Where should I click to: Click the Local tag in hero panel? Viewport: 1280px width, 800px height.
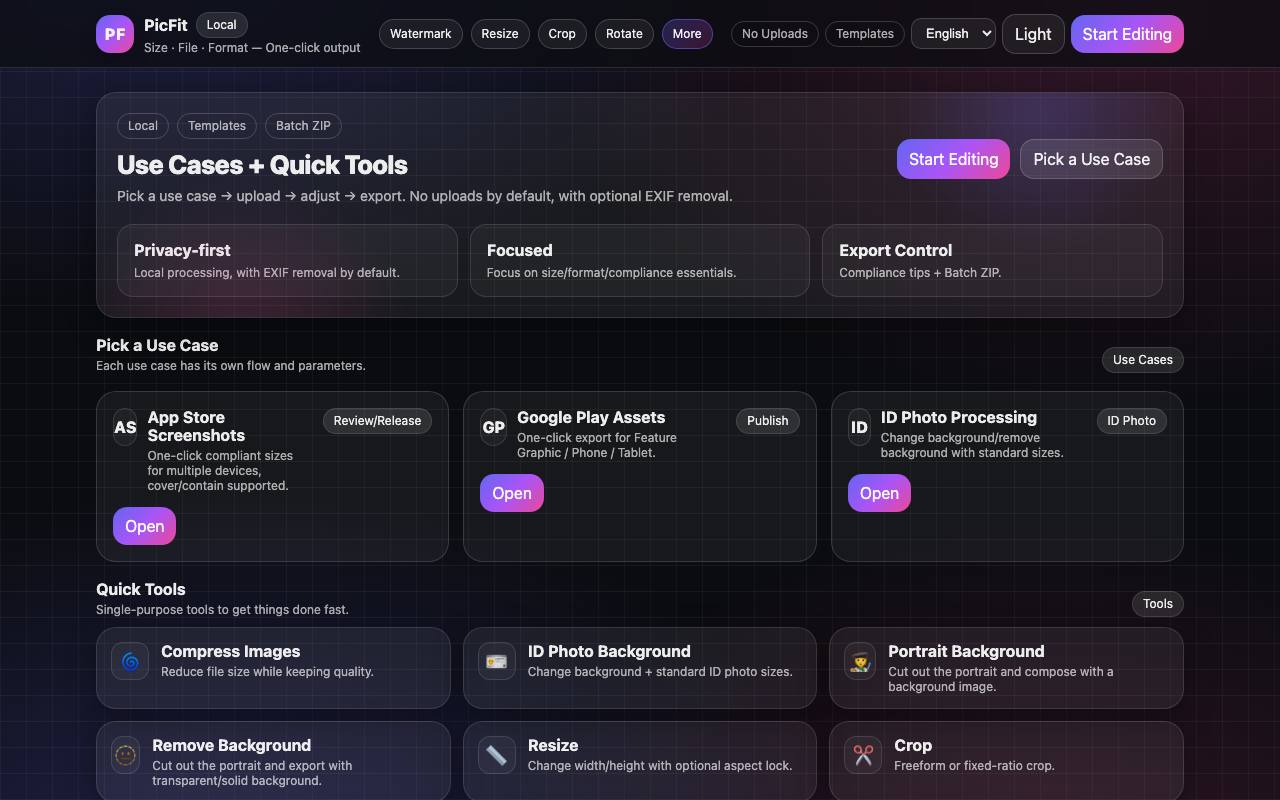[x=143, y=126]
